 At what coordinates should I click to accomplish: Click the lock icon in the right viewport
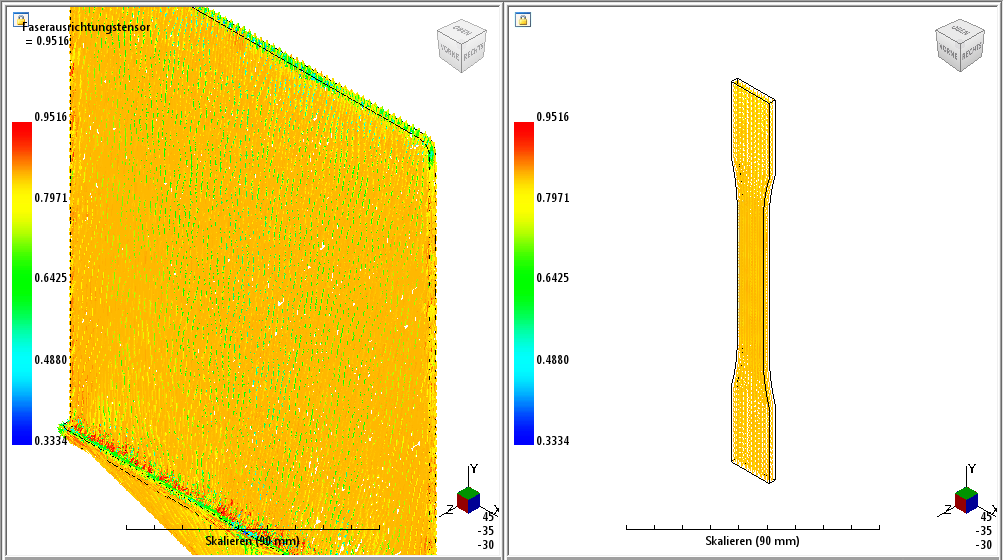pos(523,20)
